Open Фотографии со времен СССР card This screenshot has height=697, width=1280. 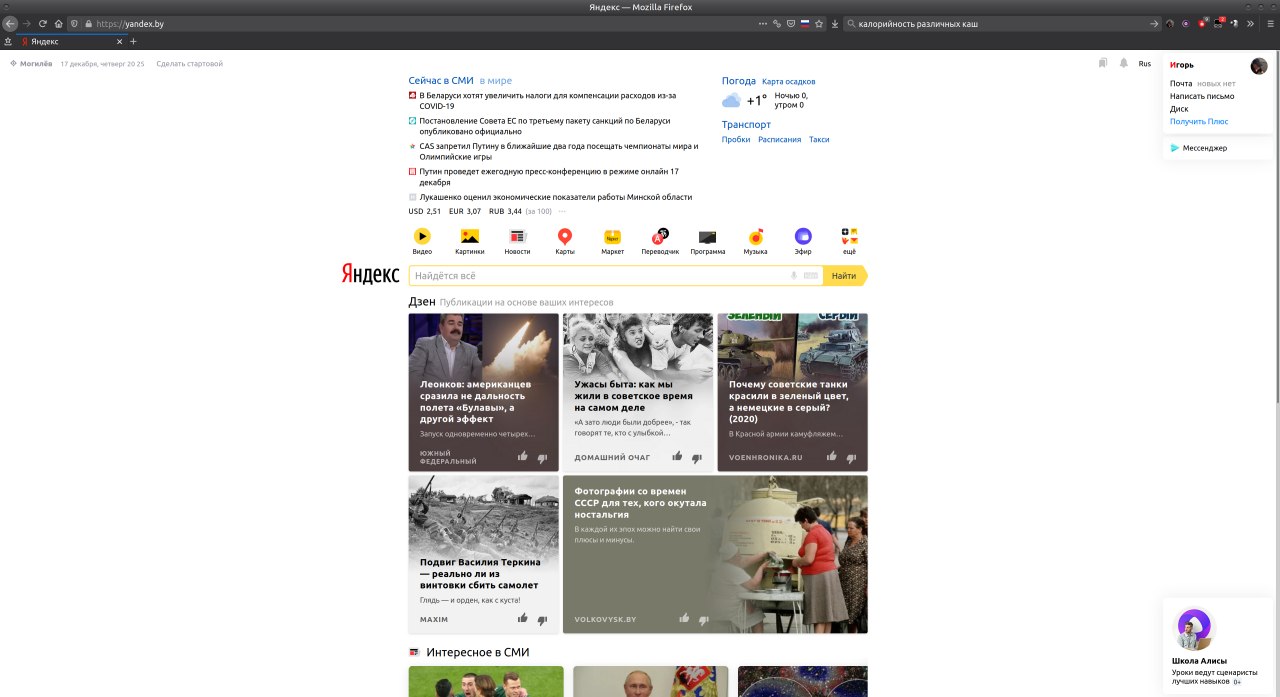[715, 554]
